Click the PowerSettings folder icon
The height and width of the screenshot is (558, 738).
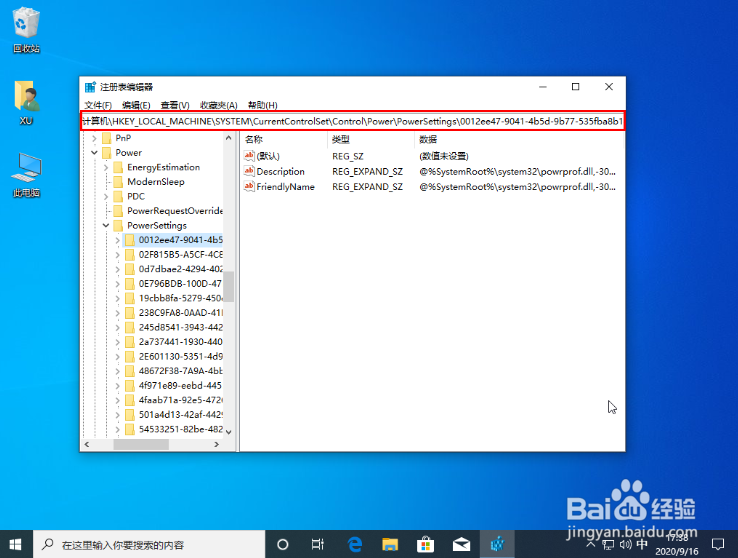click(119, 225)
